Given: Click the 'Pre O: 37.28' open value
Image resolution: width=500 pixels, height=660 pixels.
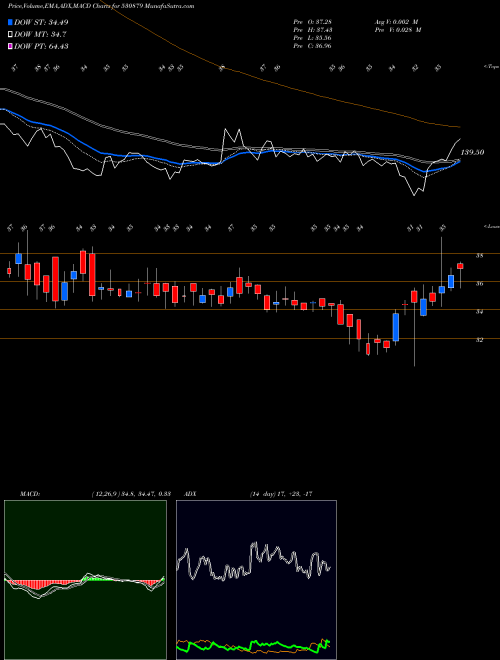Looking at the screenshot, I should pos(312,22).
